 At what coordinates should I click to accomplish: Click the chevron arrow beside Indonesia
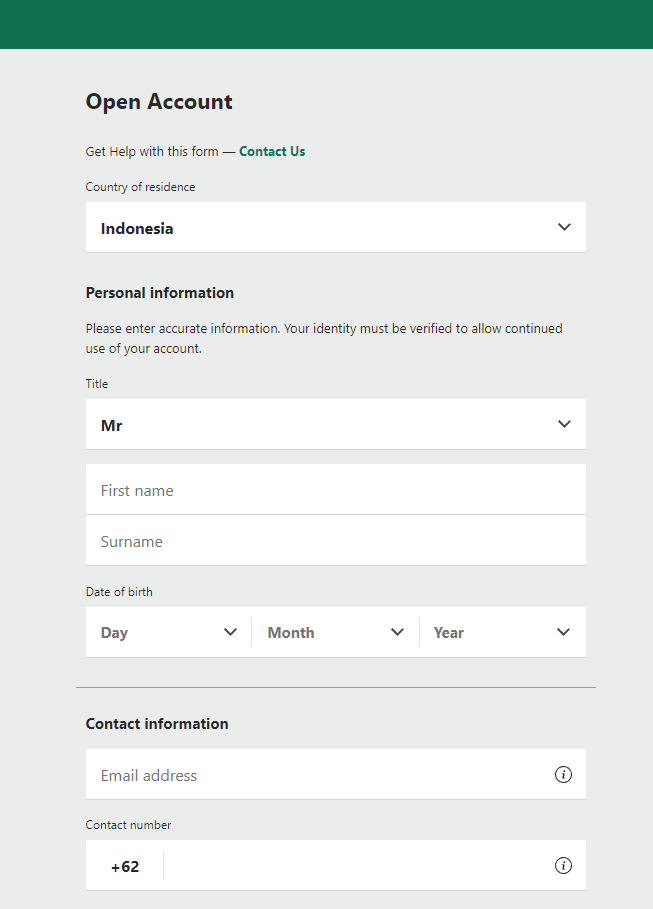point(564,228)
